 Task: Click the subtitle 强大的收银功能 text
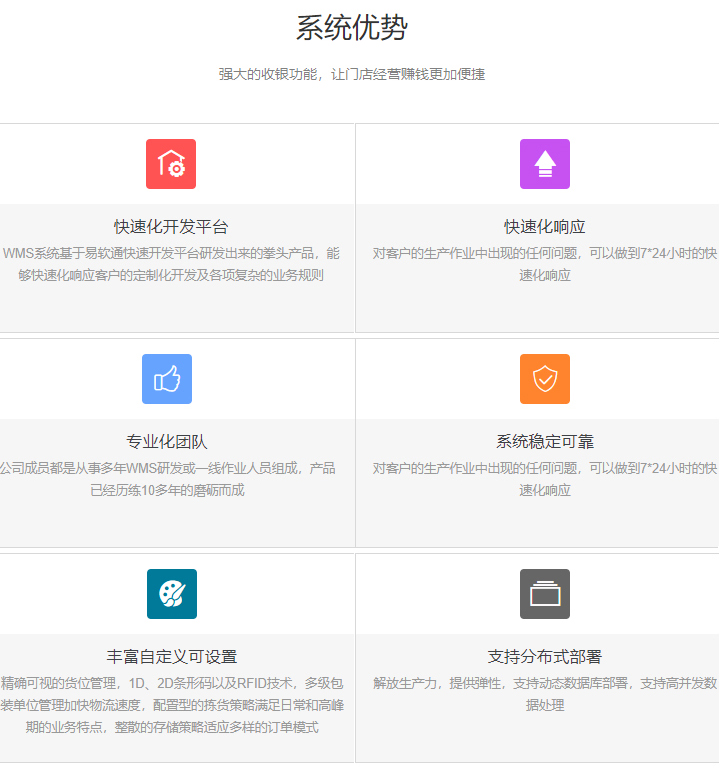click(351, 75)
